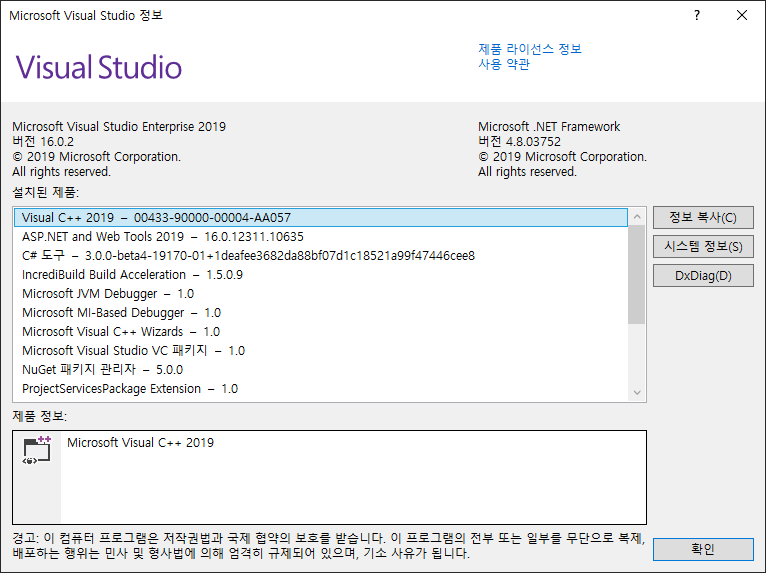Image resolution: width=766 pixels, height=573 pixels.
Task: Click Microsoft Visual C++ 2019 description text
Action: pos(140,443)
